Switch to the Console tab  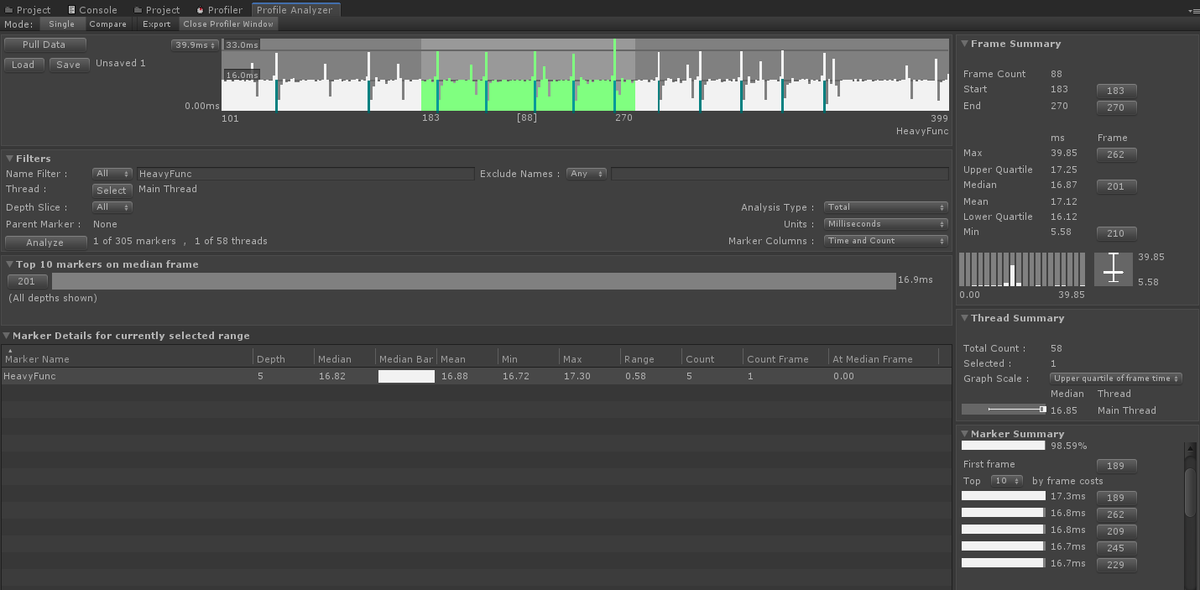92,9
